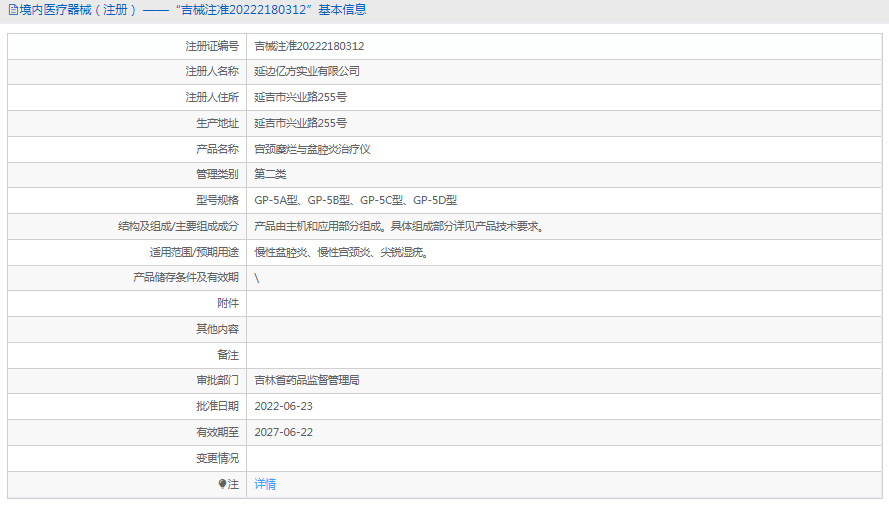
Task: Click the 审批部门 label
Action: [x=218, y=380]
